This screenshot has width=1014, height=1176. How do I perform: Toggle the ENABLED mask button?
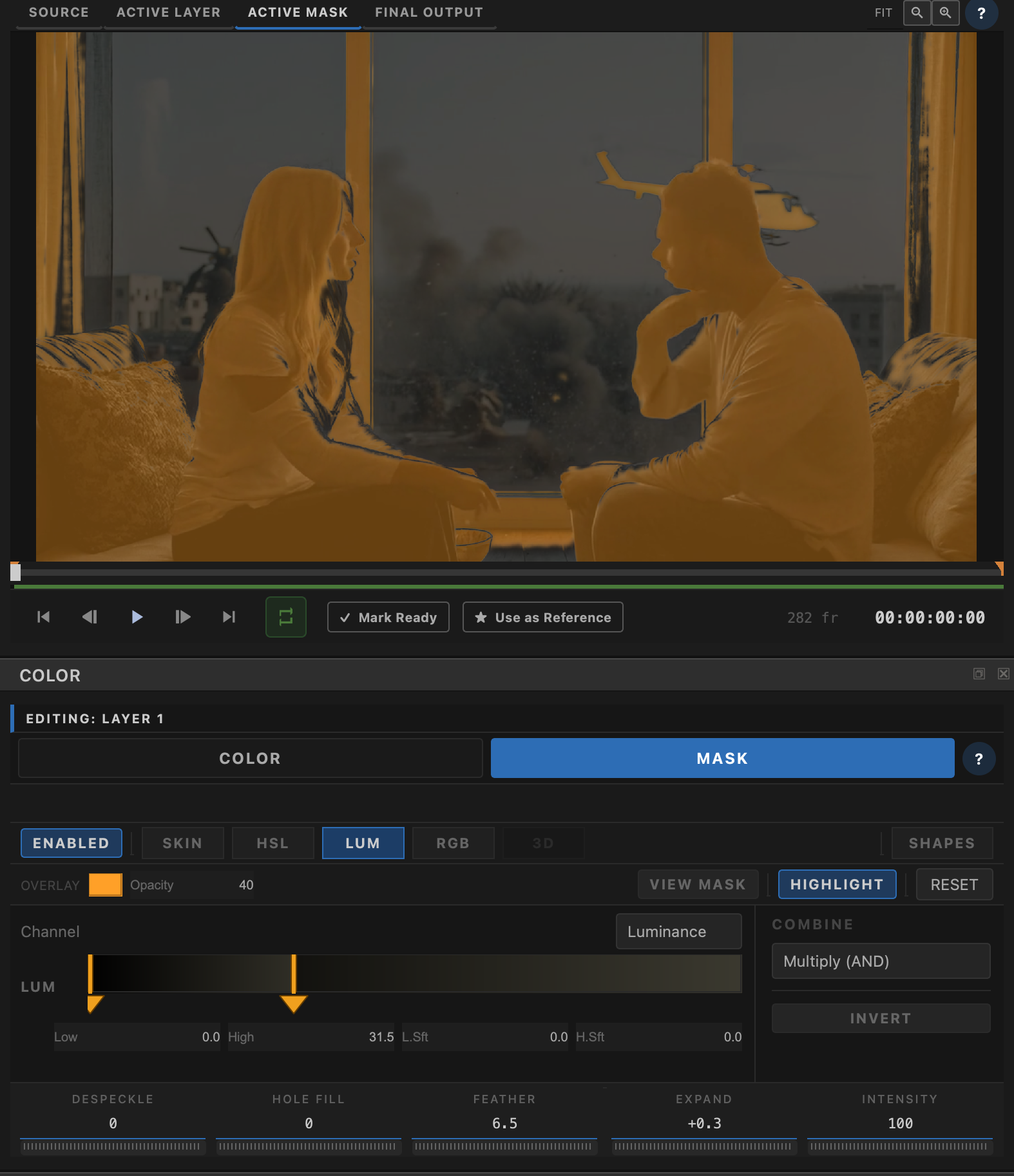(x=72, y=843)
